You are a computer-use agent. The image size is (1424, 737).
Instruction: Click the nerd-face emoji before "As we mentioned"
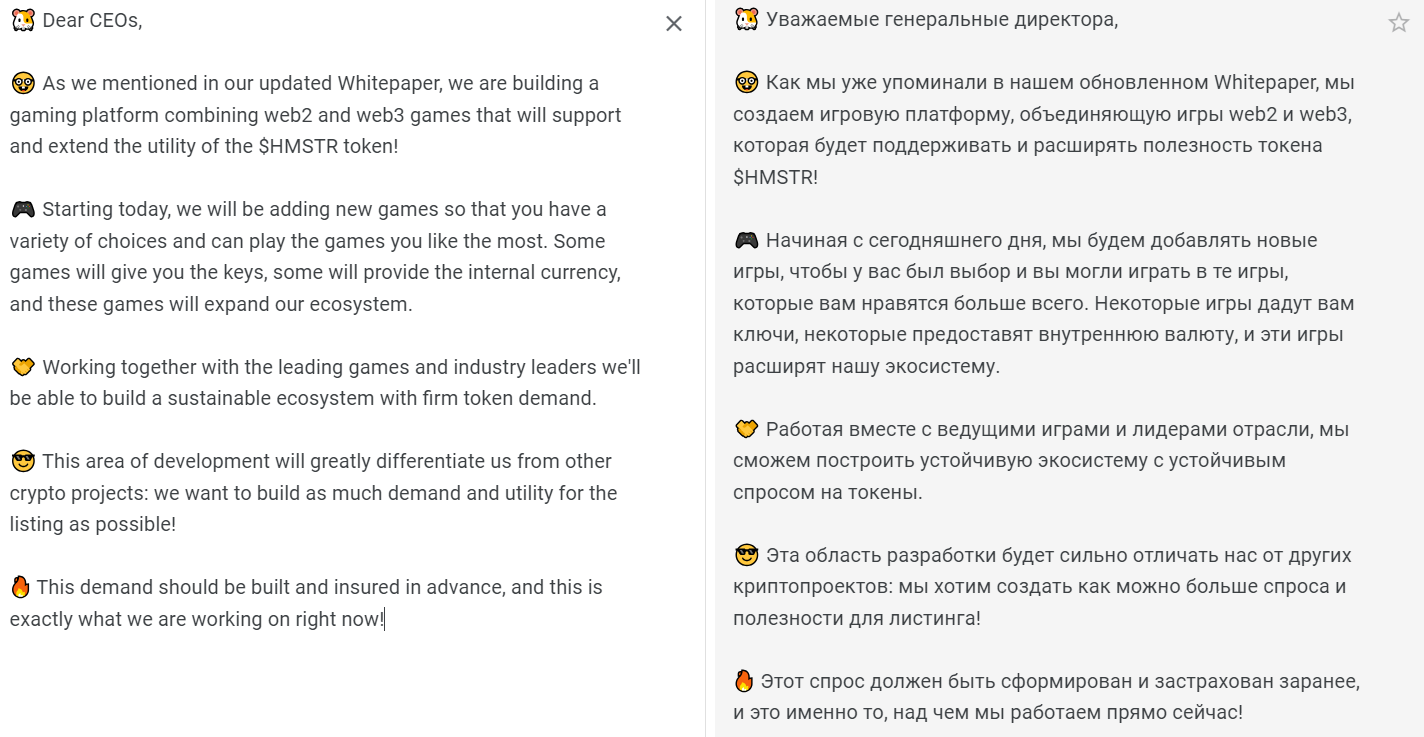click(x=22, y=84)
